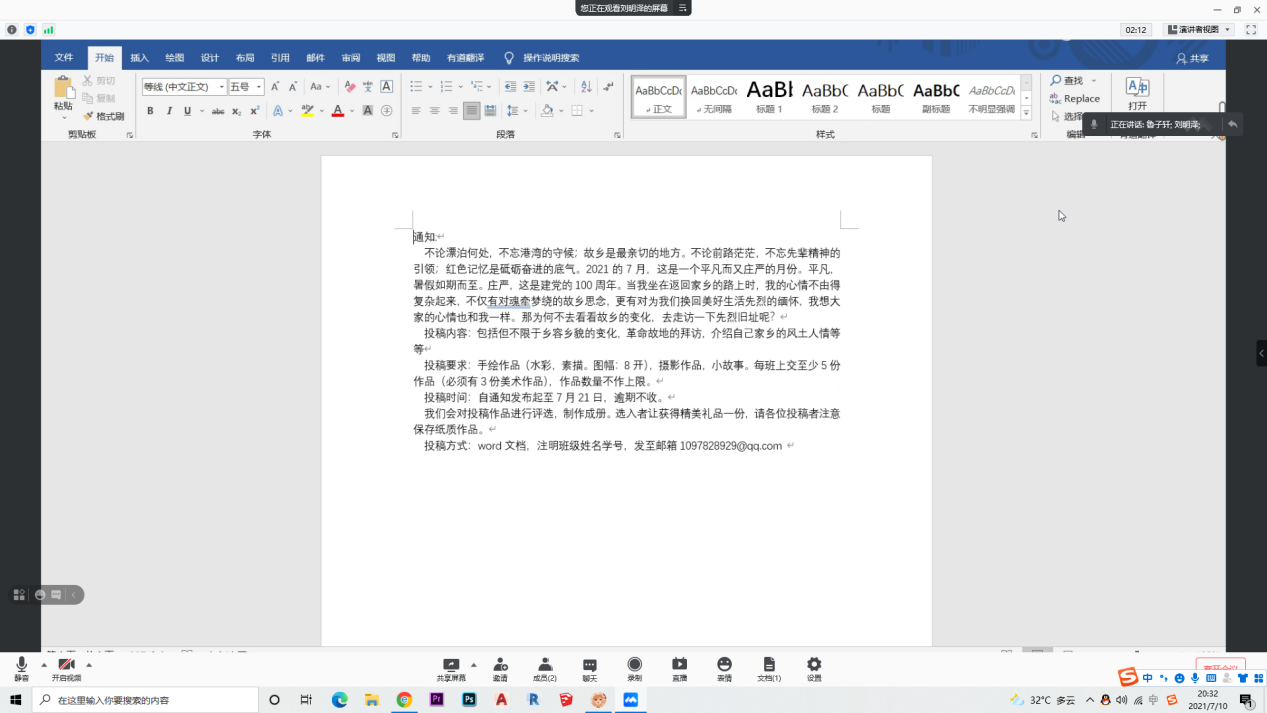
Task: Click the invite (邀请) icon
Action: [500, 668]
